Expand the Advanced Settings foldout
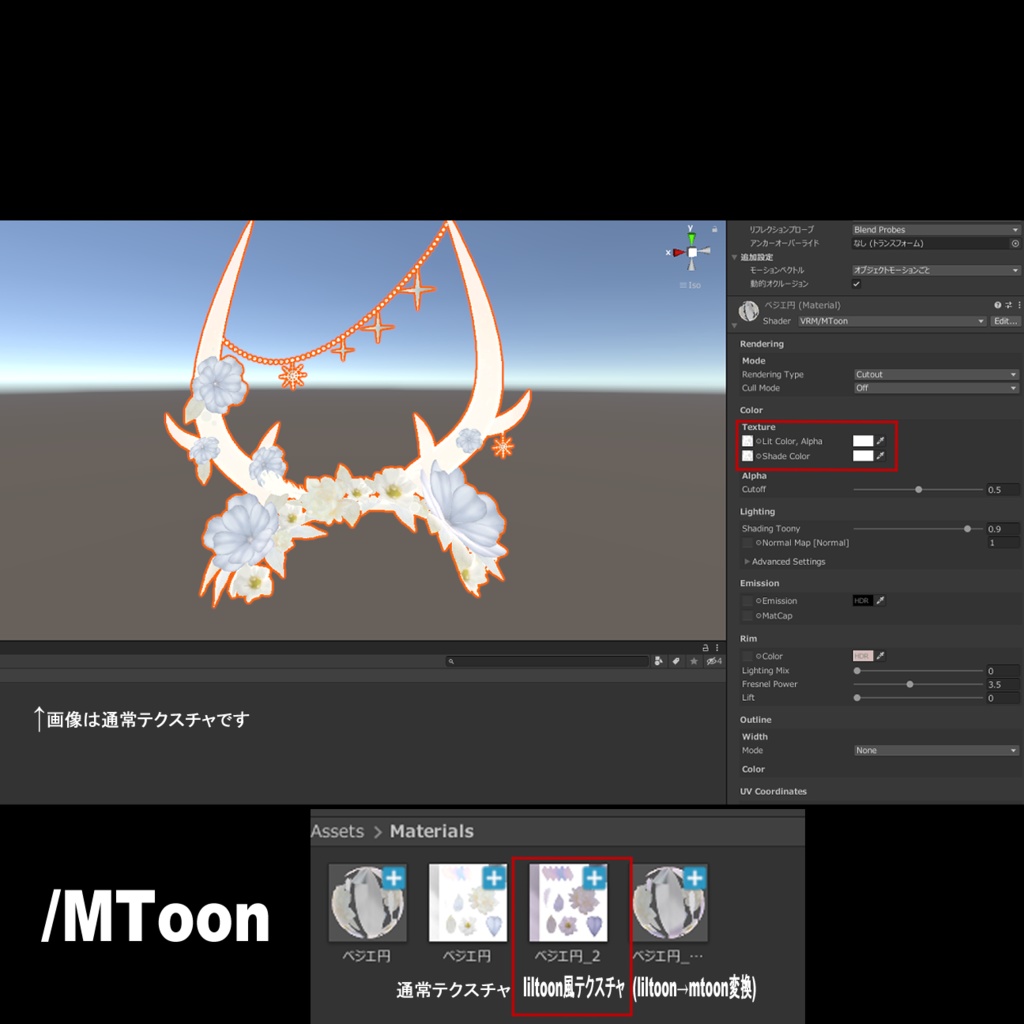The image size is (1024, 1024). (747, 562)
